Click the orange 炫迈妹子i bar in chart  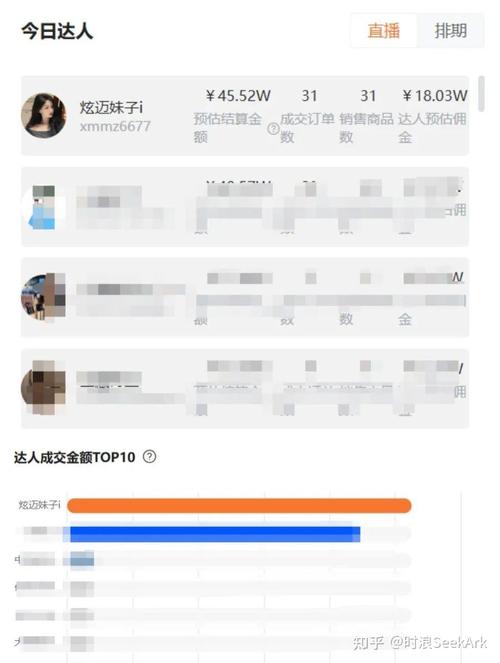click(x=239, y=506)
